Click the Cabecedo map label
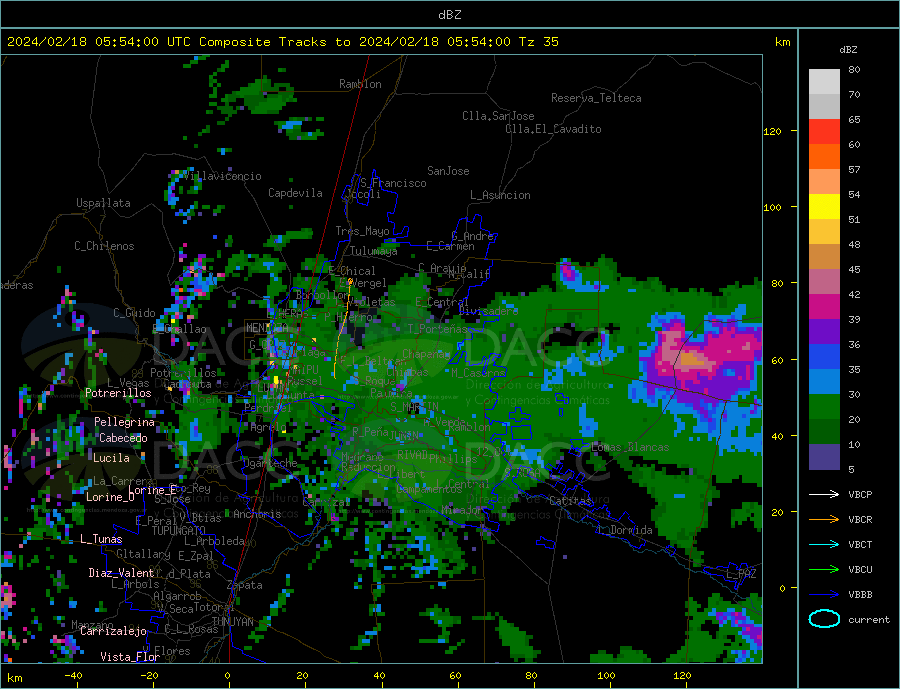The height and width of the screenshot is (689, 900). (123, 438)
